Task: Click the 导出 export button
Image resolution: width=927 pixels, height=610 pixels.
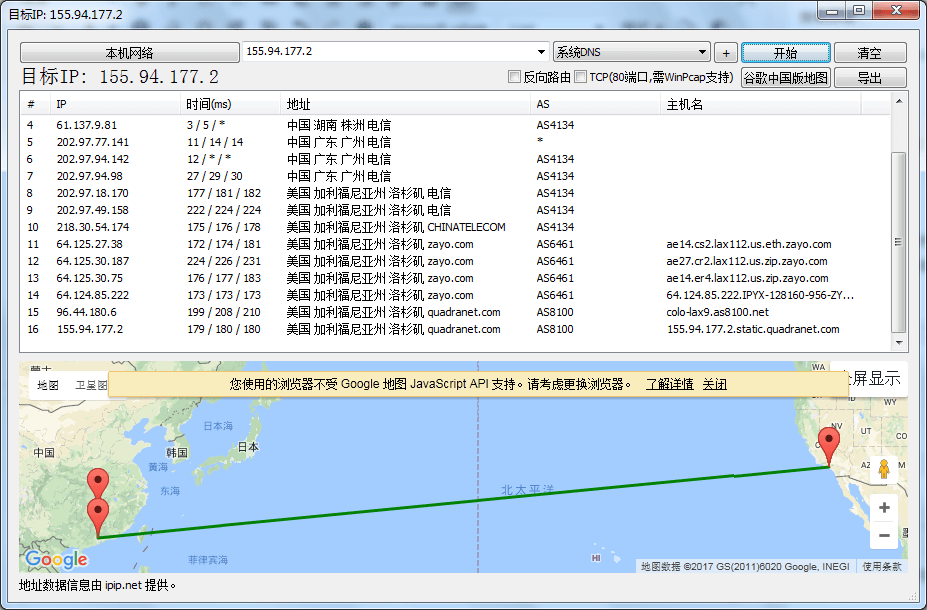Action: [869, 78]
